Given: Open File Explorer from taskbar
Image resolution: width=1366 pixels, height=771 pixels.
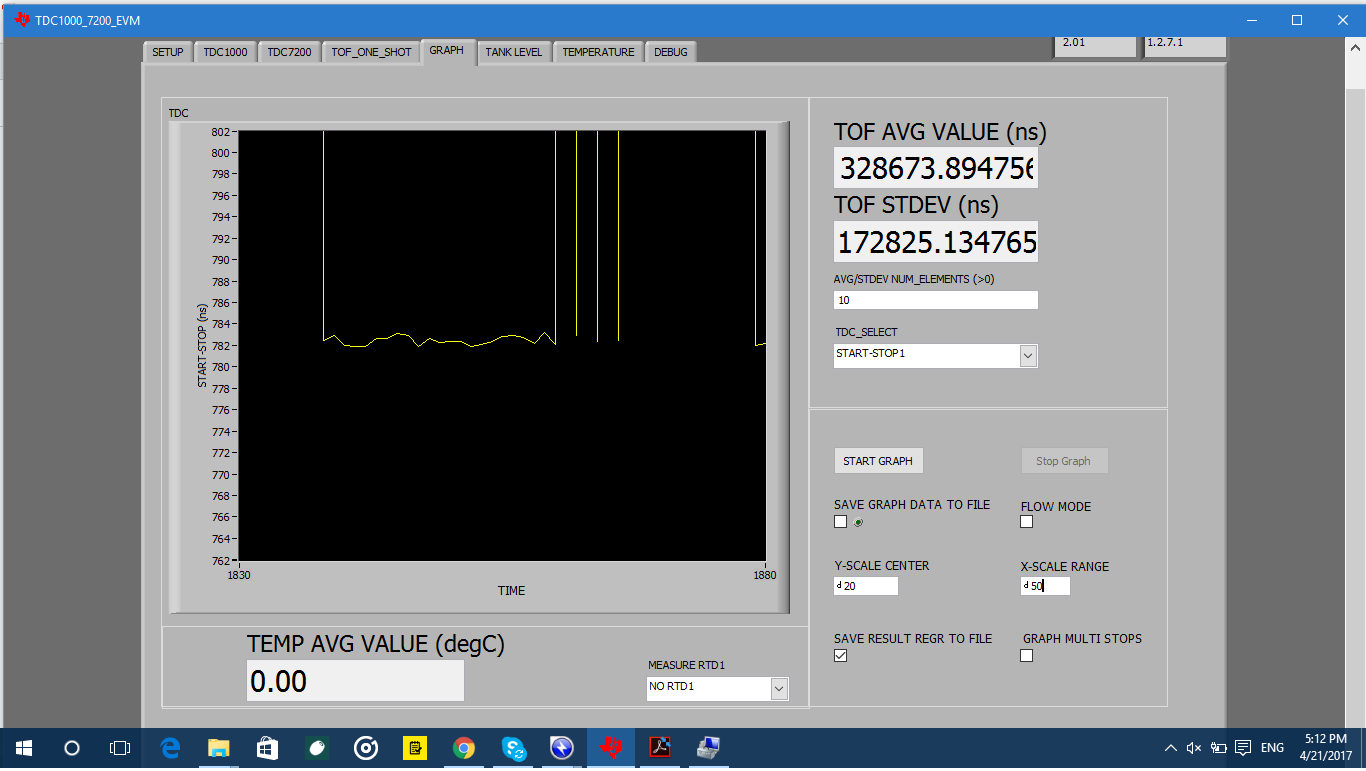Looking at the screenshot, I should click(218, 747).
